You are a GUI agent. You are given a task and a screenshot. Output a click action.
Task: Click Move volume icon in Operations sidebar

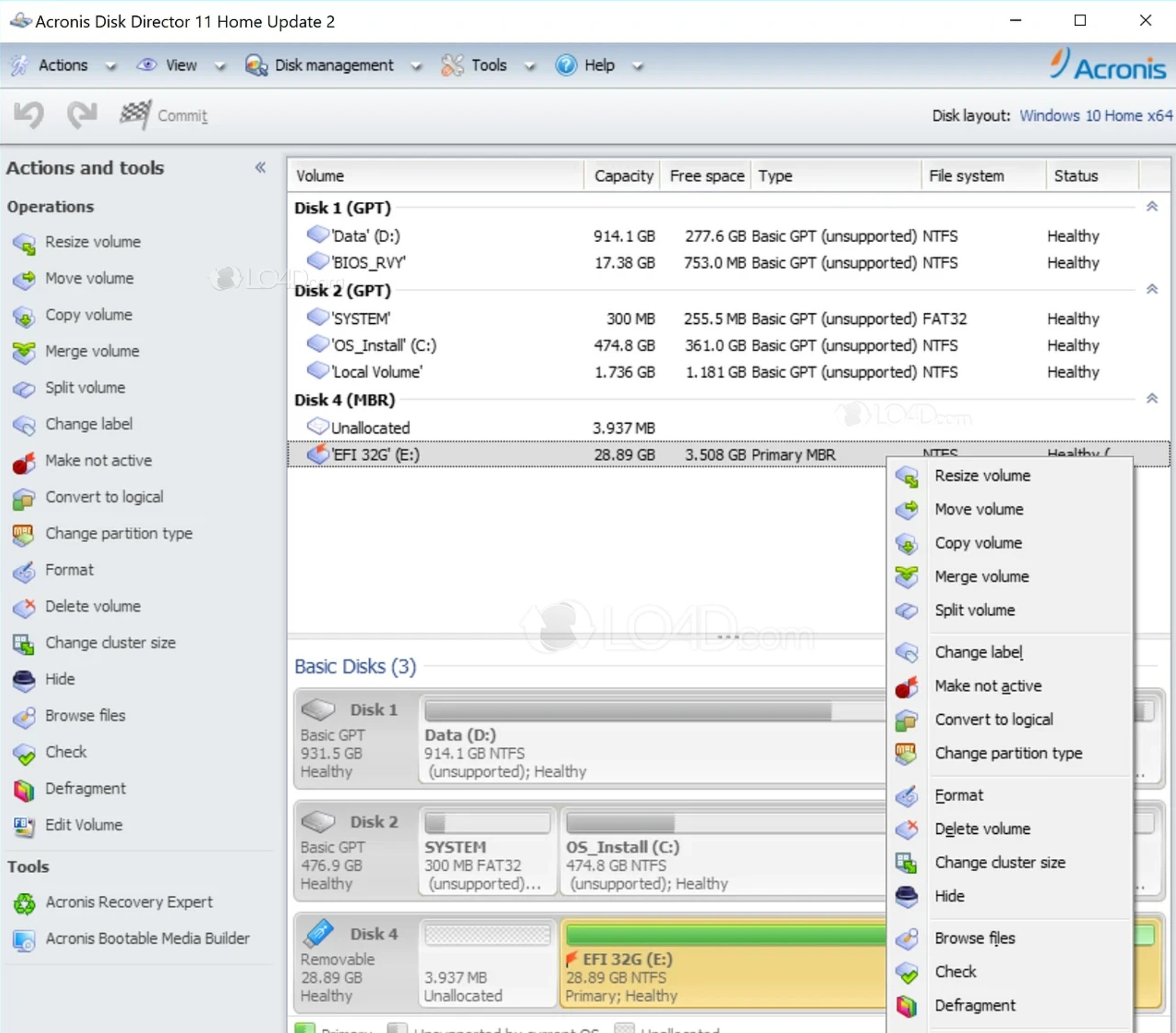(24, 279)
